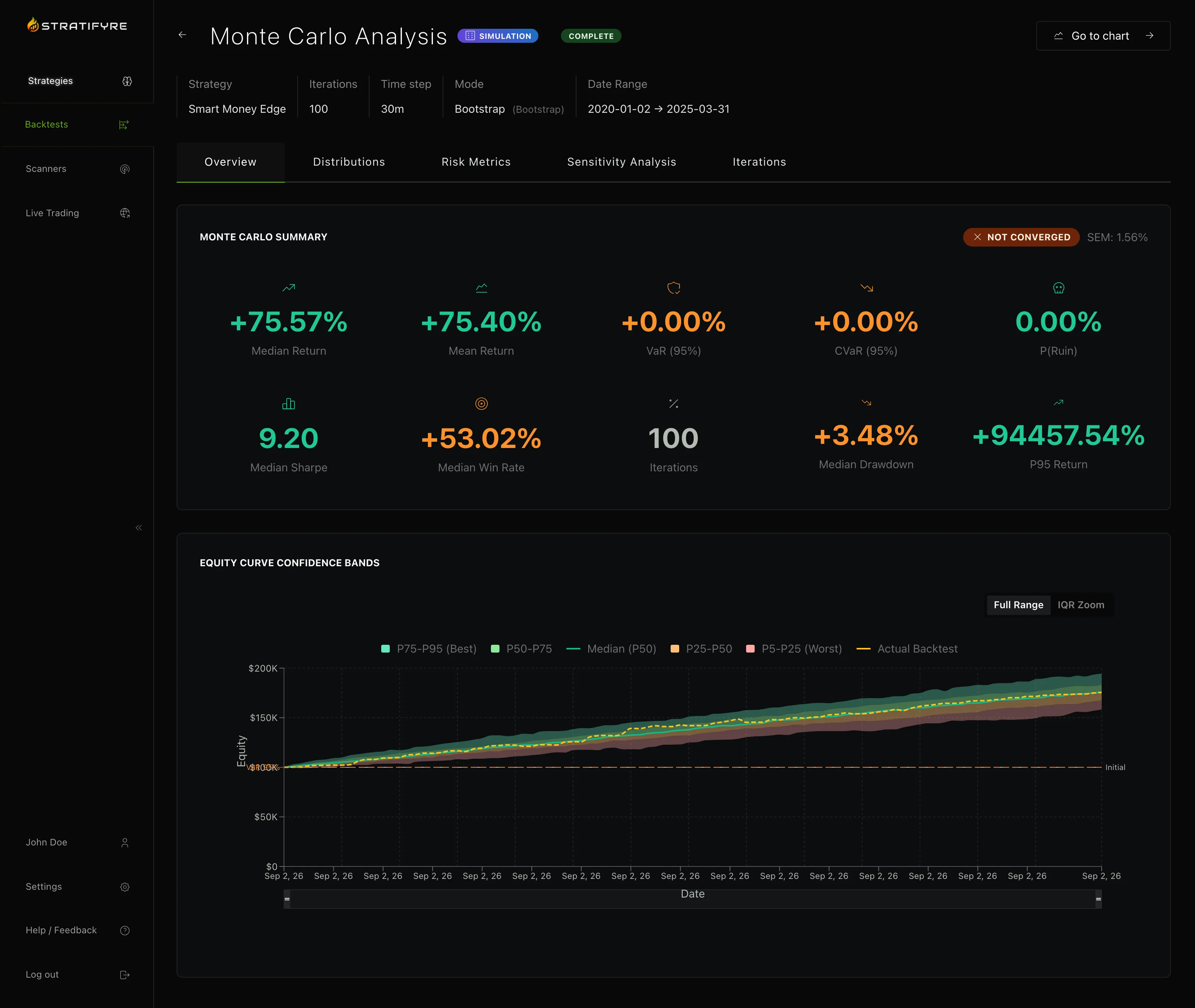Open Live Trading in the sidebar

77,213
